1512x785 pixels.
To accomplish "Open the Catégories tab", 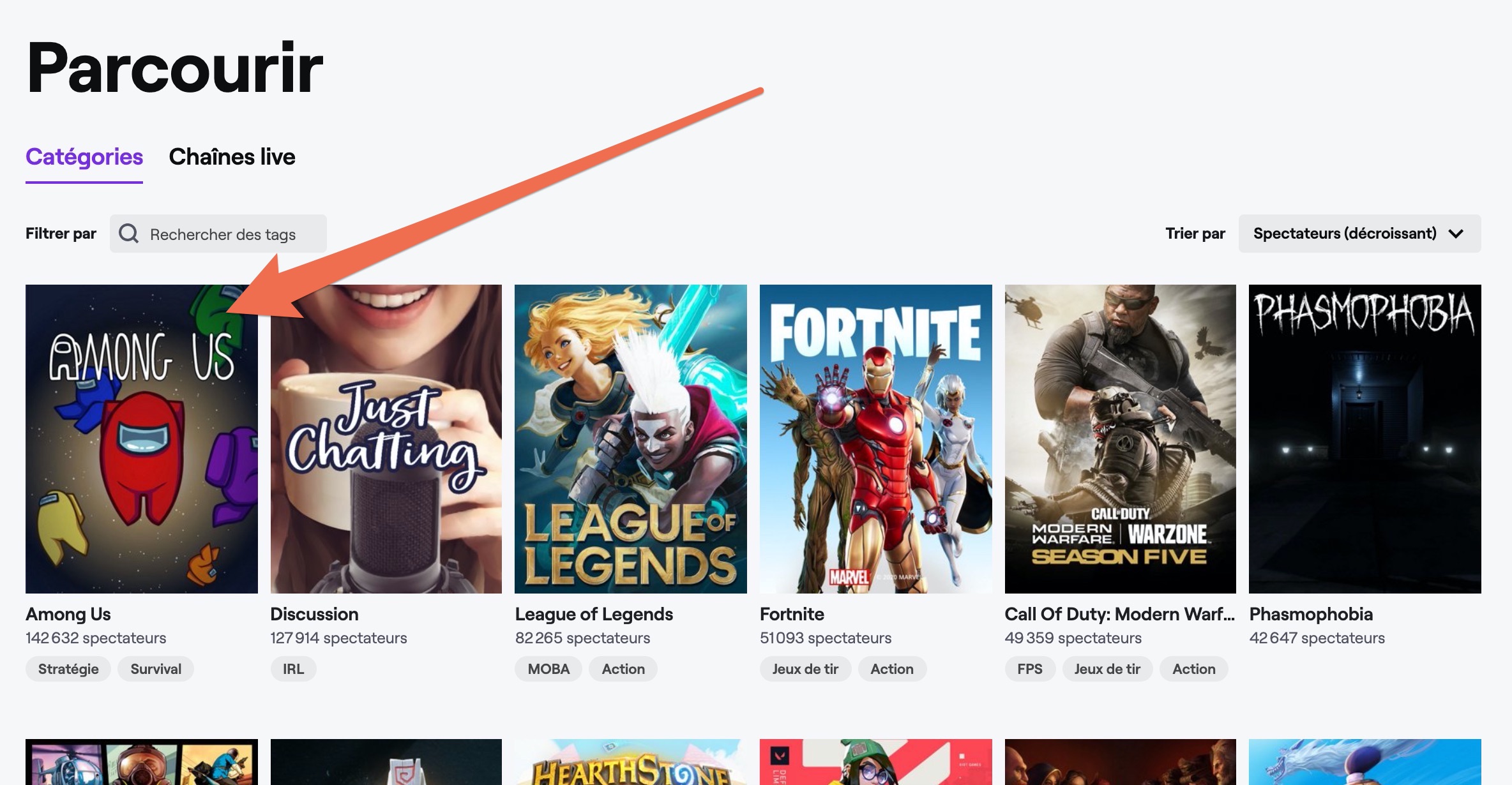I will pyautogui.click(x=84, y=157).
